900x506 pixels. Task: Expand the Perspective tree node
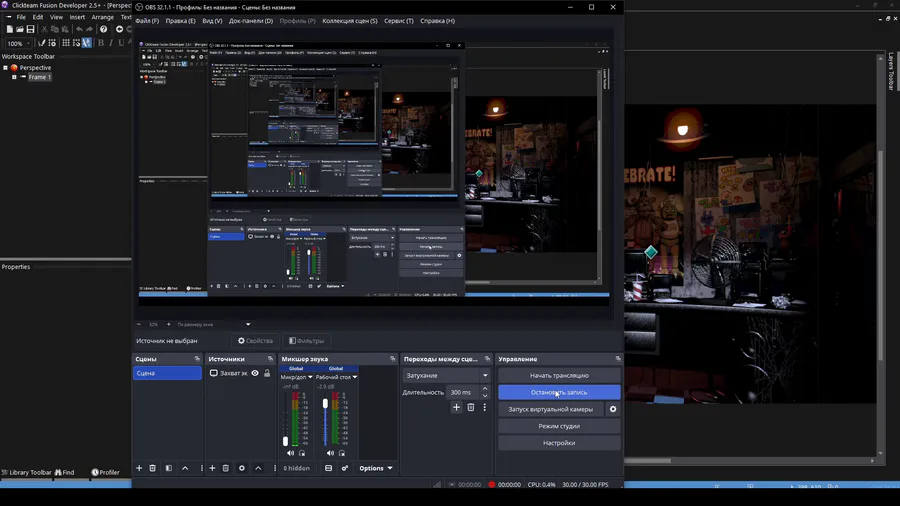(x=6, y=68)
